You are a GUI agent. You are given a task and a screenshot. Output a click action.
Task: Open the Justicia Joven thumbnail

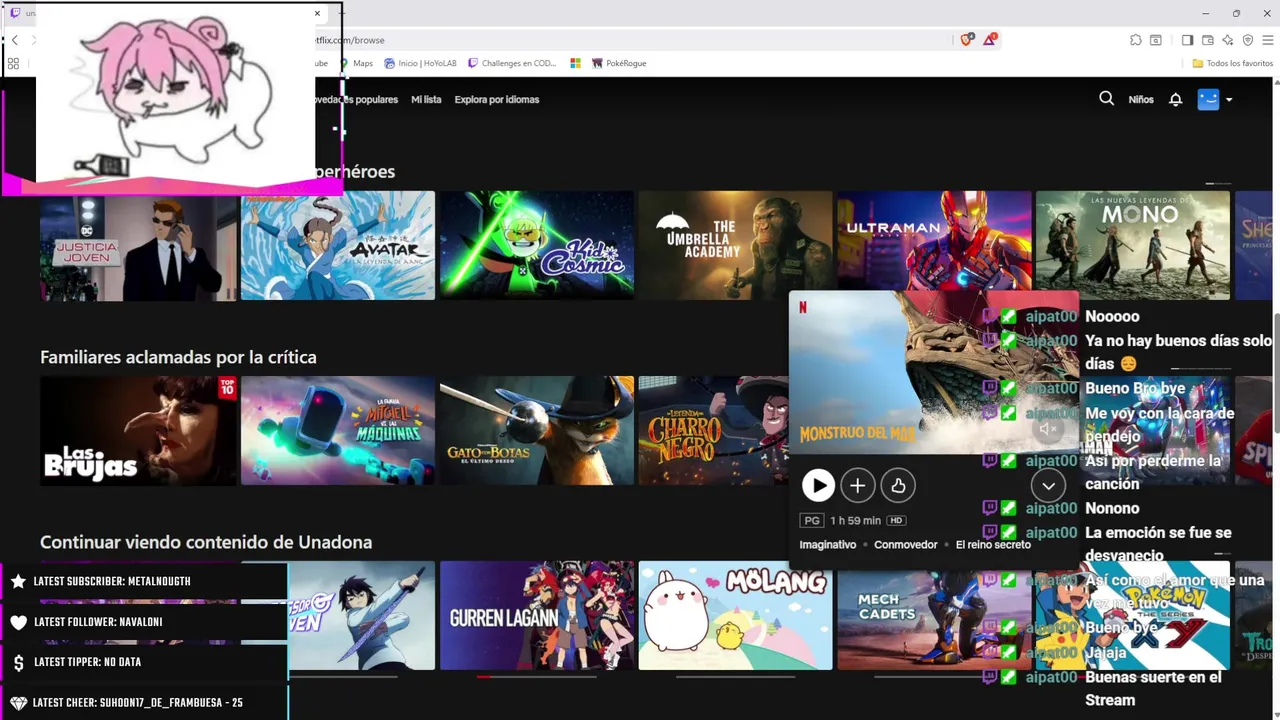tap(139, 246)
